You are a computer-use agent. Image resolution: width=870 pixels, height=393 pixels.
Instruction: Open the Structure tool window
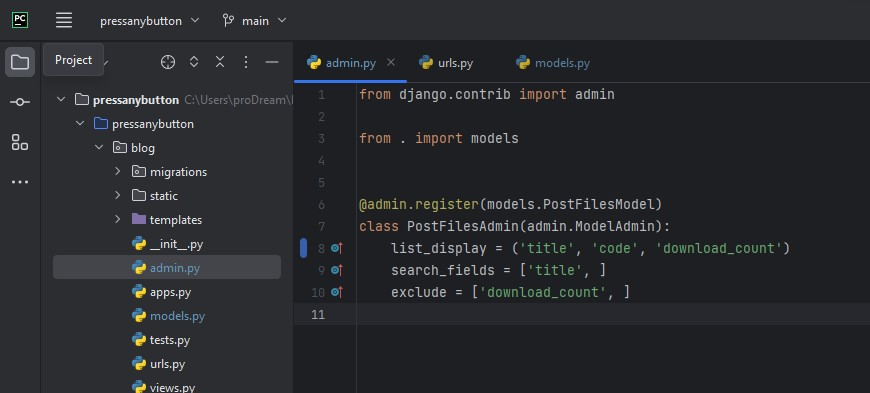coord(20,142)
